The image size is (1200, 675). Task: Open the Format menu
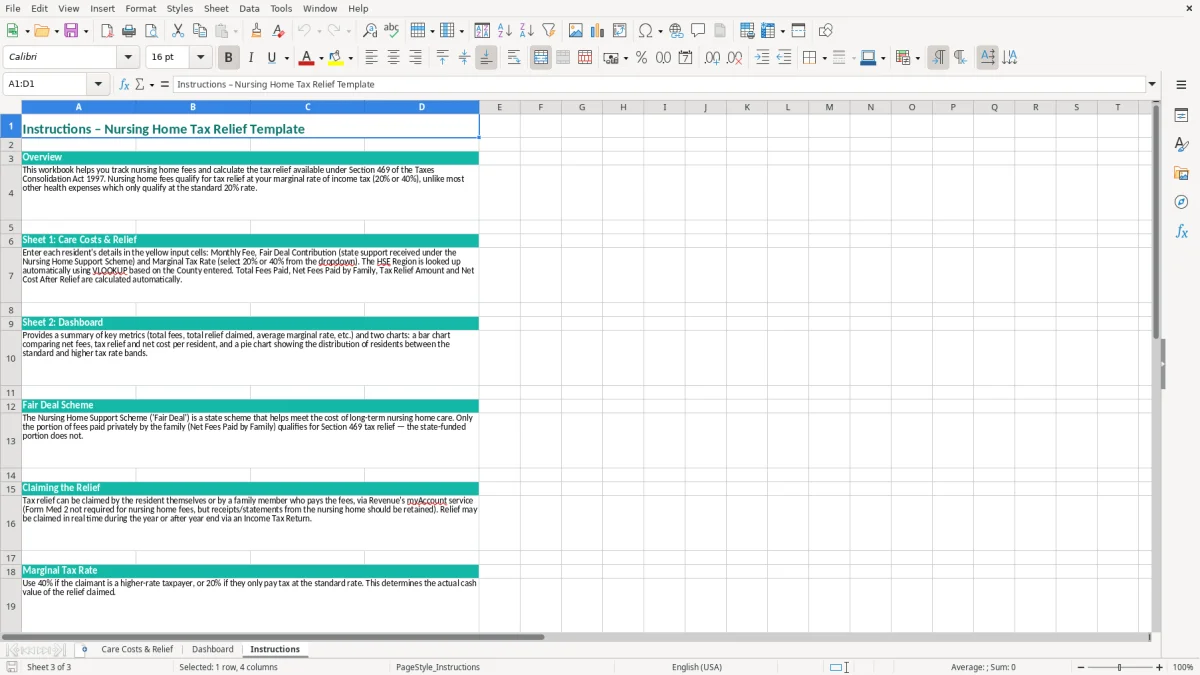click(x=141, y=8)
